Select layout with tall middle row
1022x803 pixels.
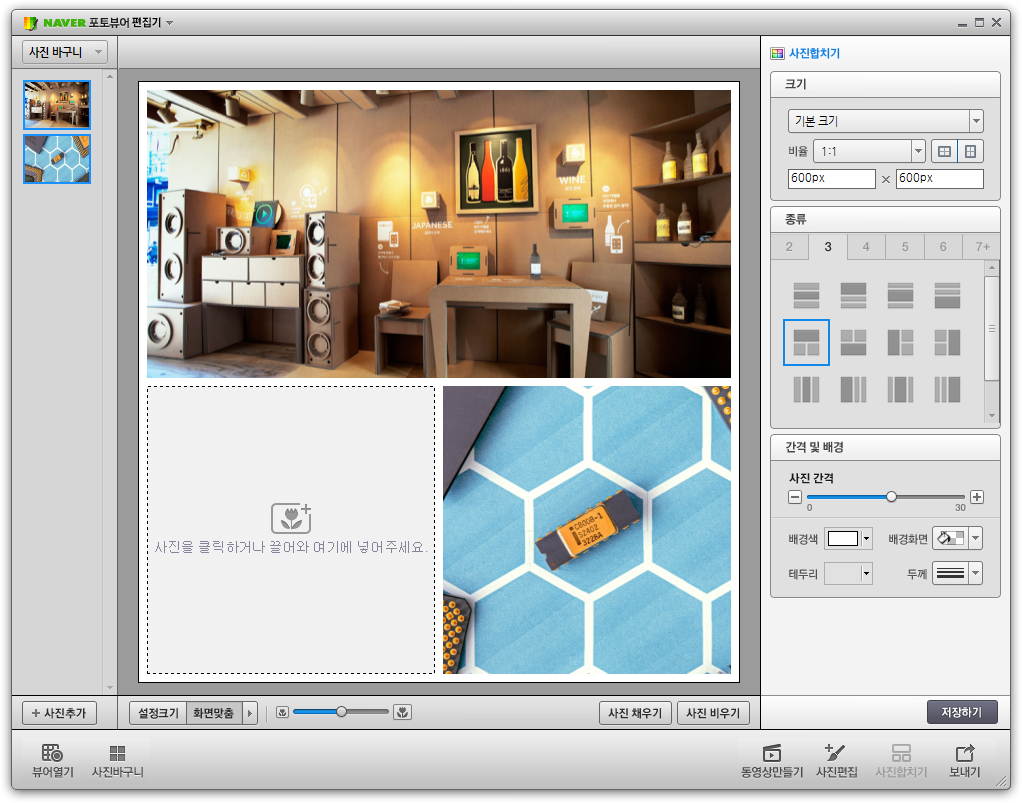coord(900,295)
